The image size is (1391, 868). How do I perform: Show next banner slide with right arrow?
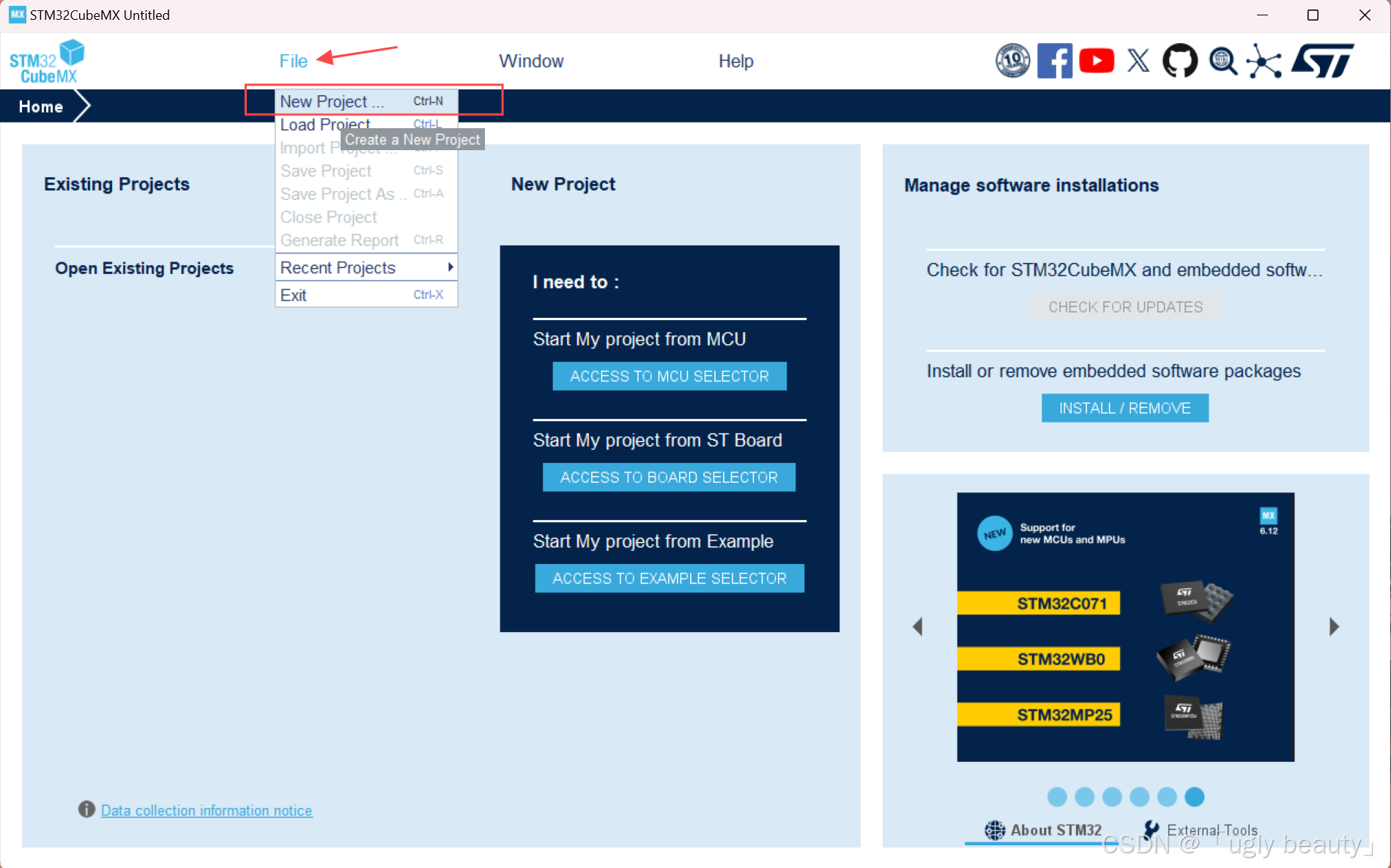pyautogui.click(x=1334, y=626)
